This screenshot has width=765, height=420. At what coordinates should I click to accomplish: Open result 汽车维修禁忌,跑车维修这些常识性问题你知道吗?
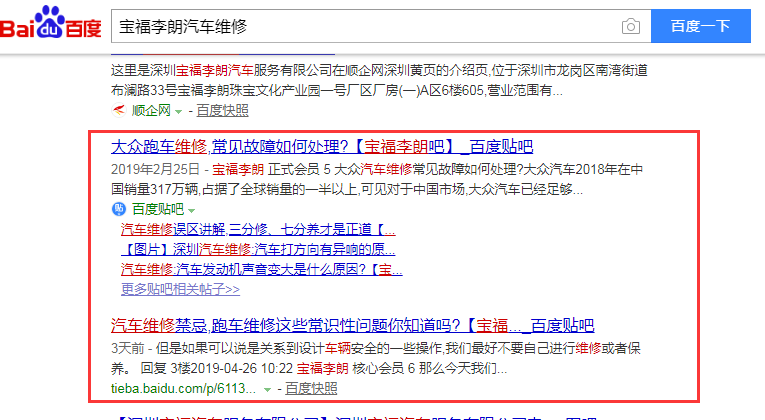tap(352, 325)
